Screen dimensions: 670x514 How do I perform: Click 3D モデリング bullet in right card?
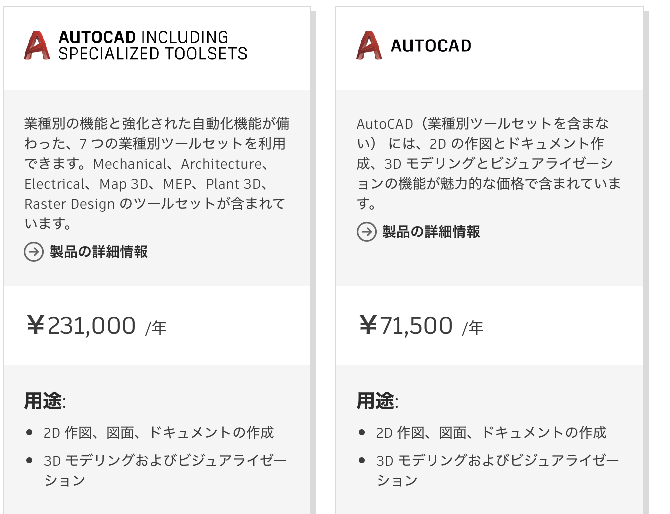pyautogui.click(x=498, y=470)
